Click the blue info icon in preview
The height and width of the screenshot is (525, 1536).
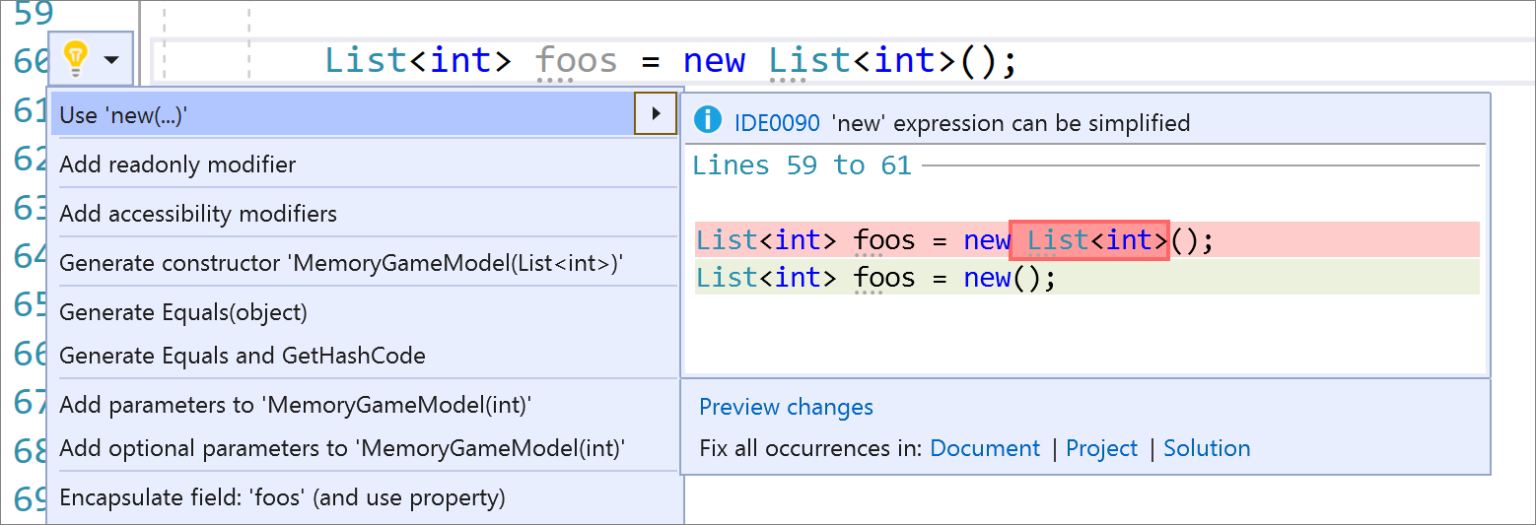[x=707, y=122]
